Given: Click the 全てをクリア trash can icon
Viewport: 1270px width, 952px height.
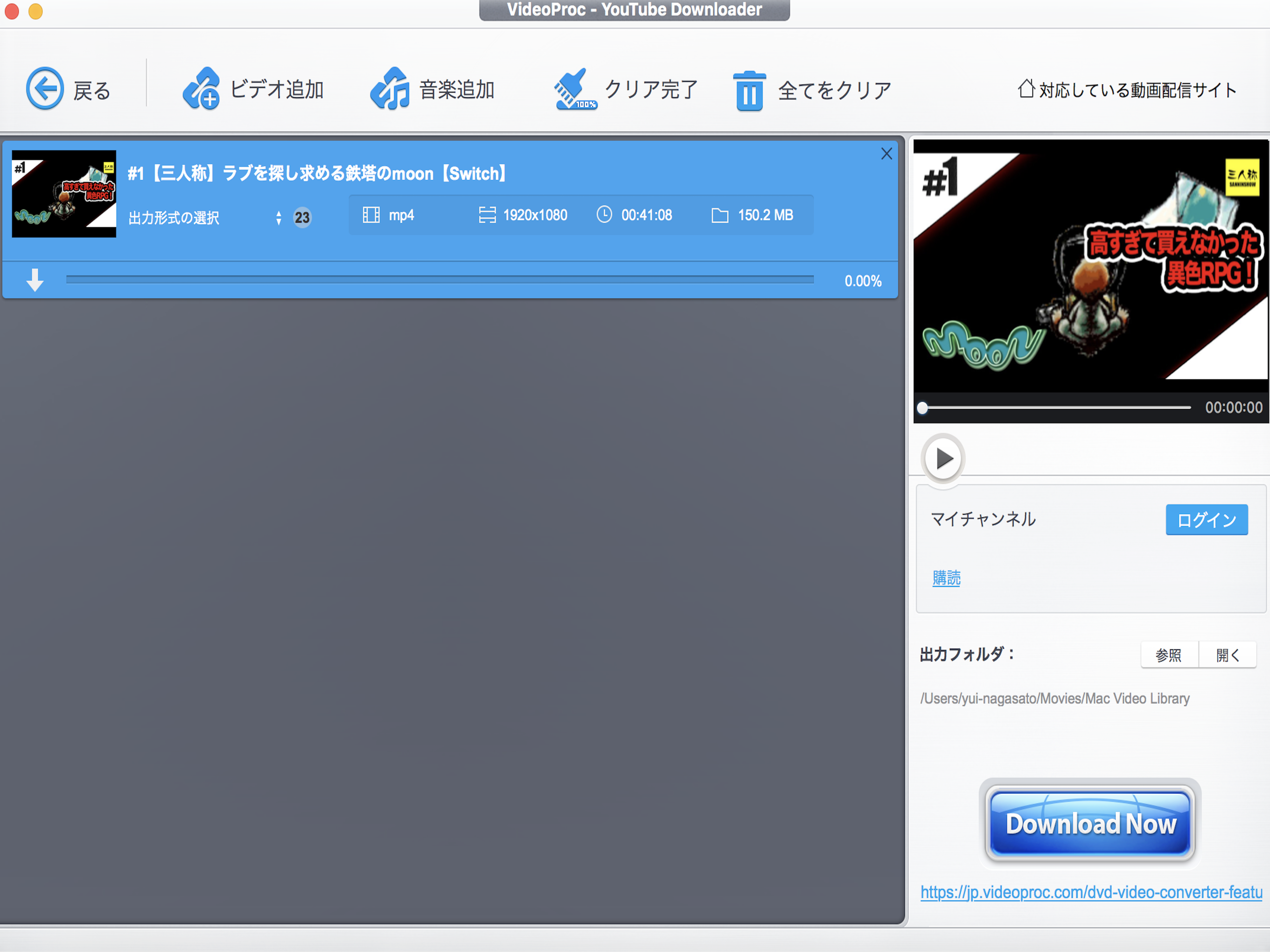Looking at the screenshot, I should [x=749, y=91].
